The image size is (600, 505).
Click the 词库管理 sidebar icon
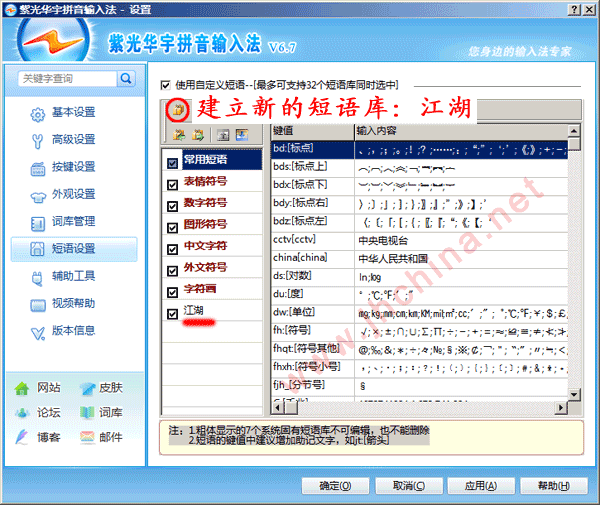tap(38, 223)
